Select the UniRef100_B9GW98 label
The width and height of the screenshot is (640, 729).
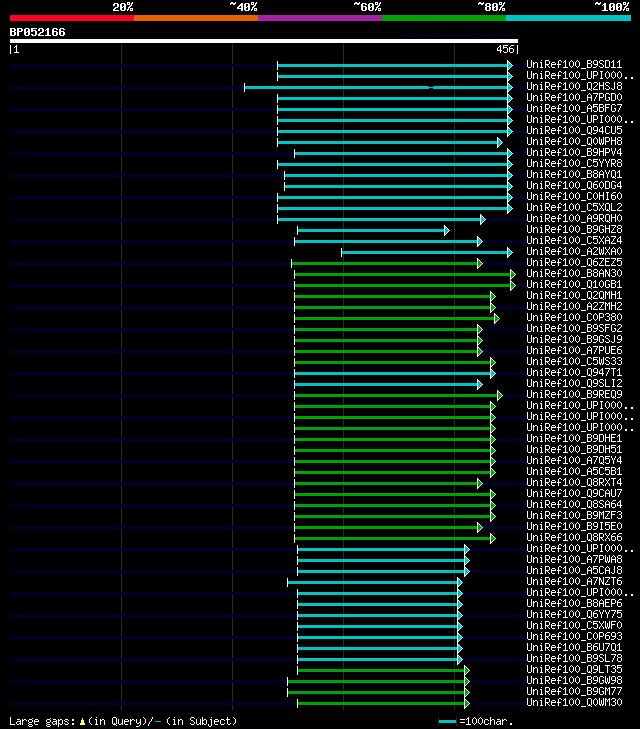574,681
